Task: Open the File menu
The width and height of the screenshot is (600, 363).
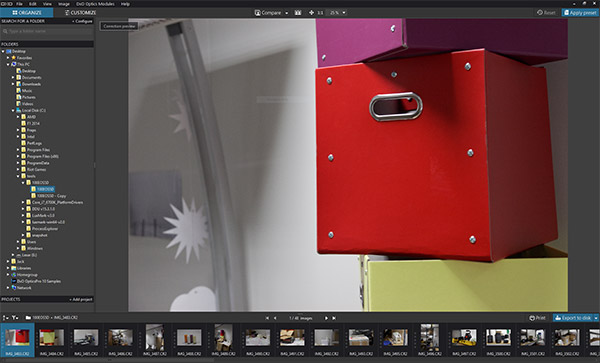Action: pos(19,4)
